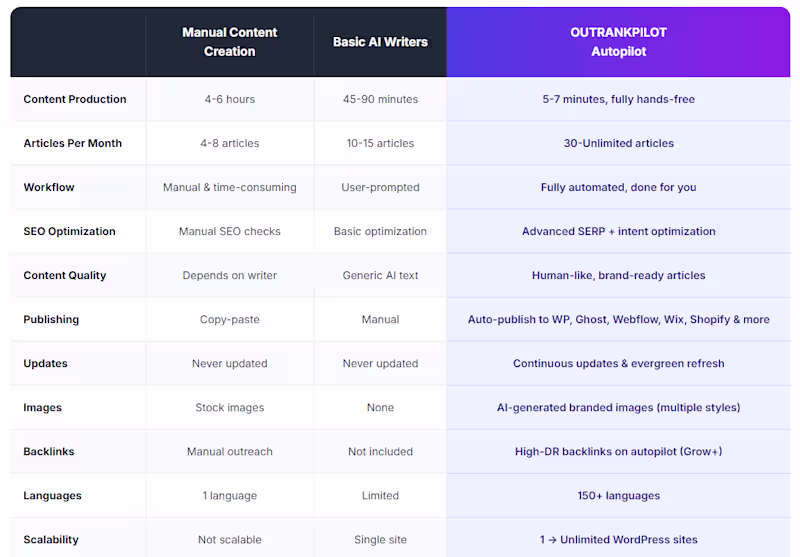
Task: Click 'Advanced SERP + intent optimization' text
Action: [x=618, y=231]
